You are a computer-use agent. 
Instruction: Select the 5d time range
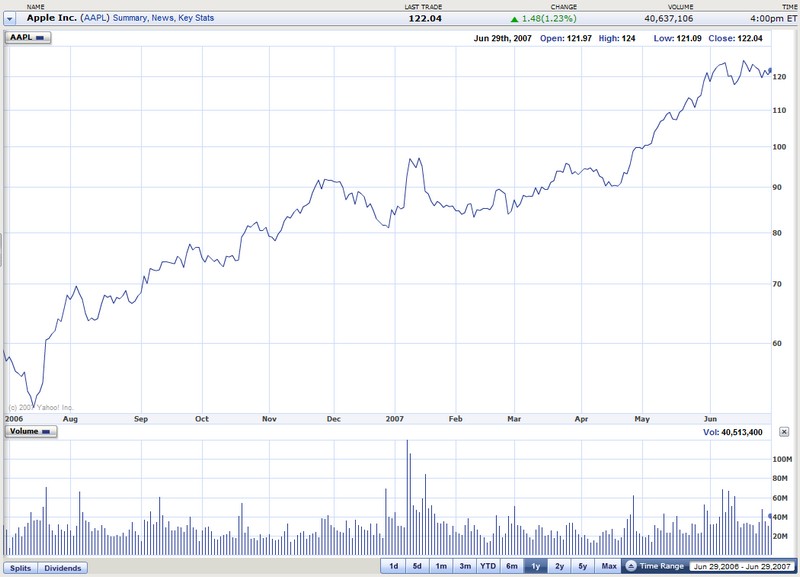click(x=417, y=566)
